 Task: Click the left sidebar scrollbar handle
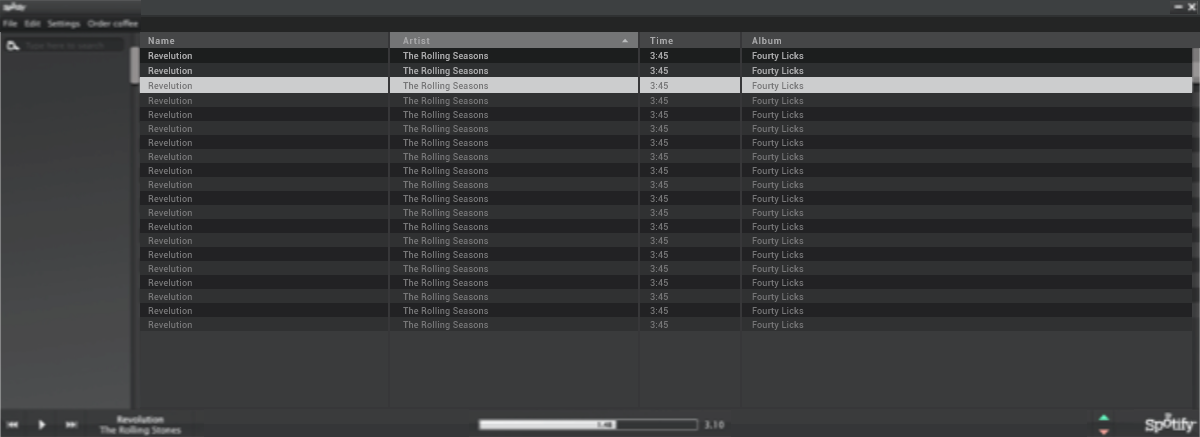click(135, 64)
